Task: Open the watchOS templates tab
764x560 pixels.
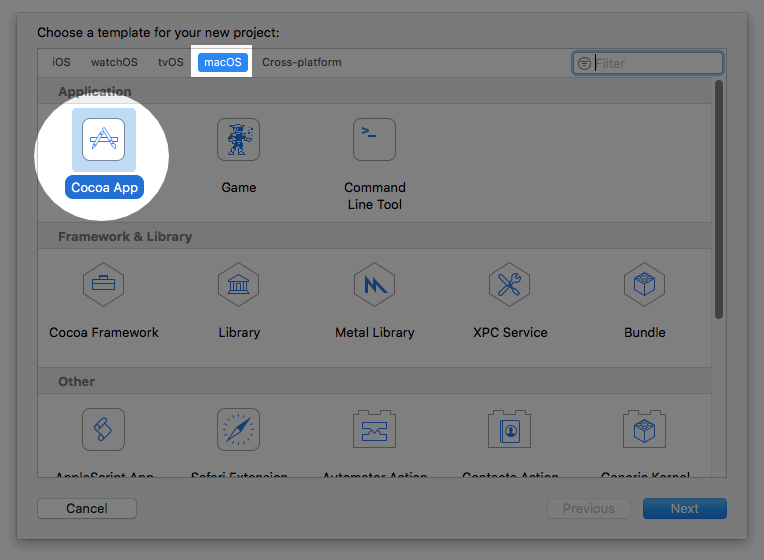Action: click(x=114, y=62)
